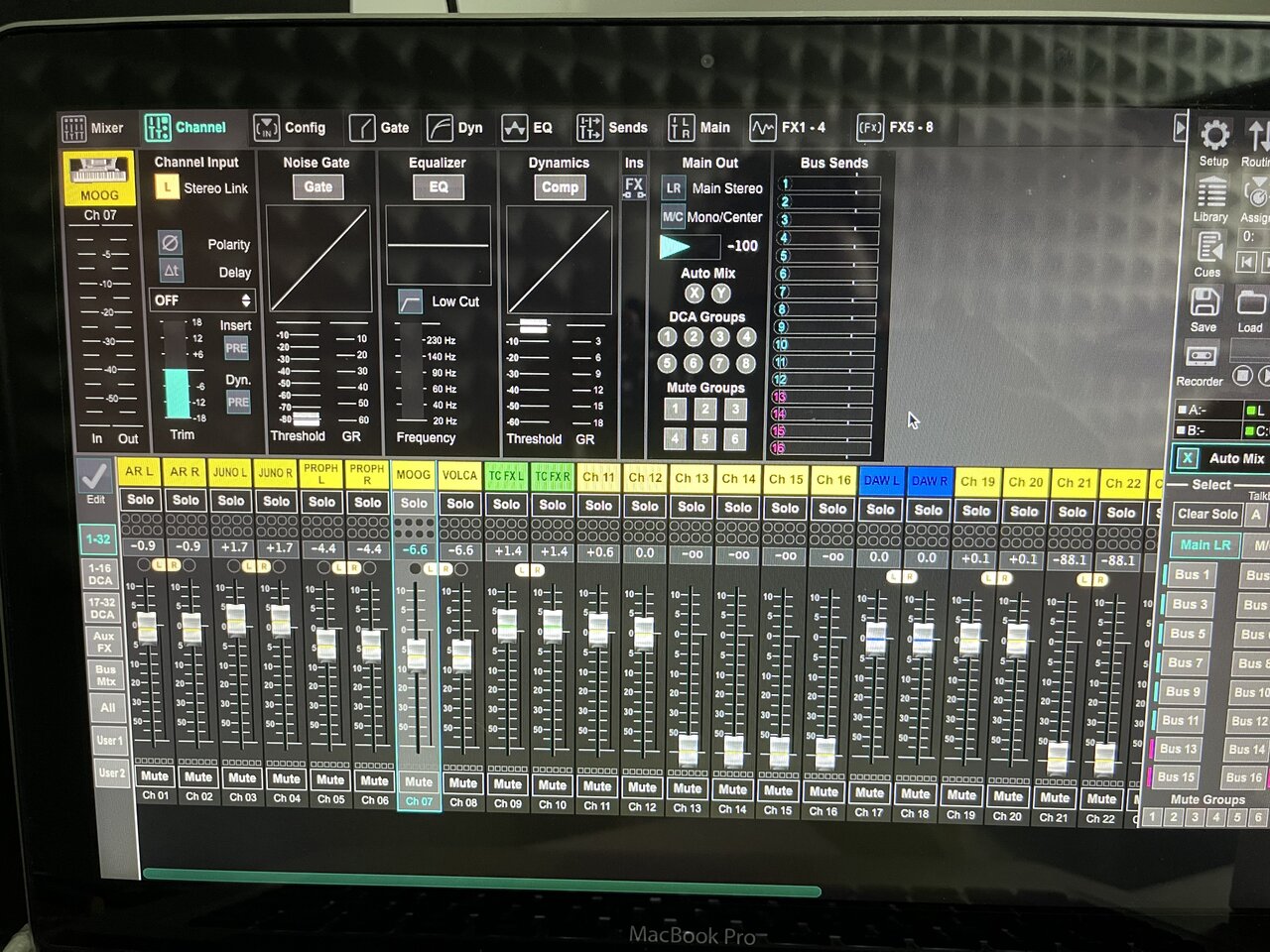The image size is (1270, 952).
Task: Open the Cues list icon
Action: [1208, 248]
